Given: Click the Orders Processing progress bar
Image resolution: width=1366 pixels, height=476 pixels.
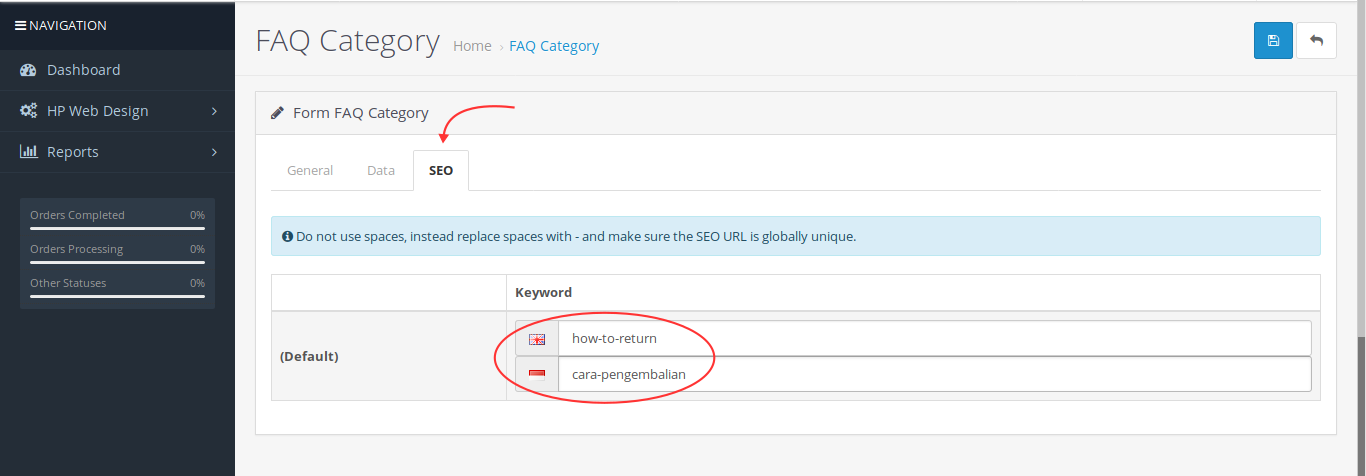Looking at the screenshot, I should point(117,262).
